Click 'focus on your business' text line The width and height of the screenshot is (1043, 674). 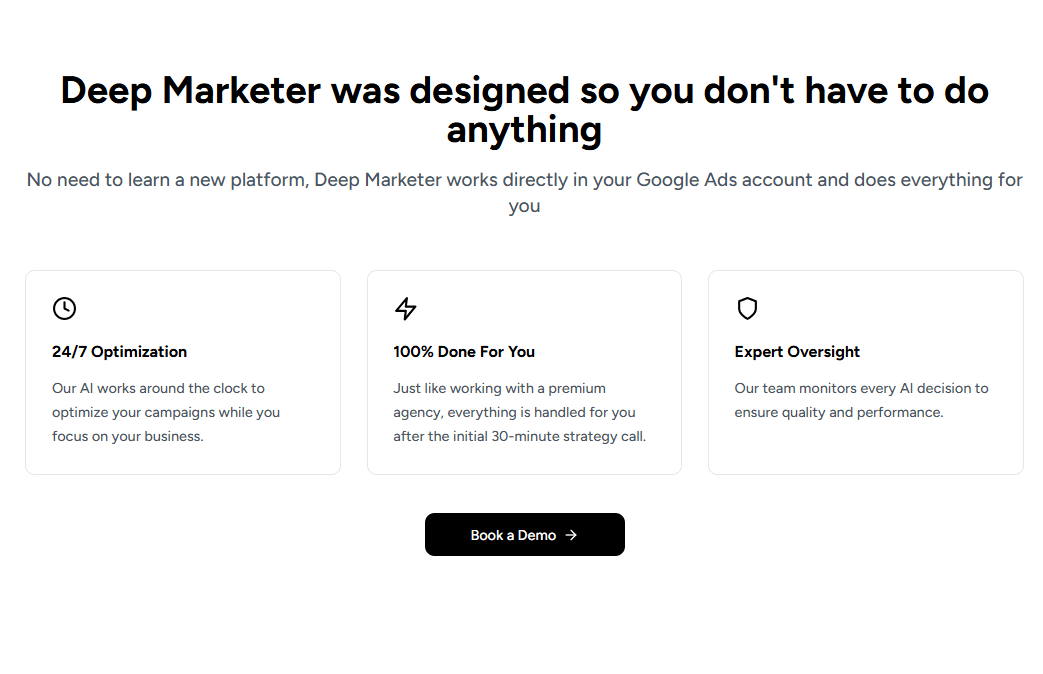127,436
